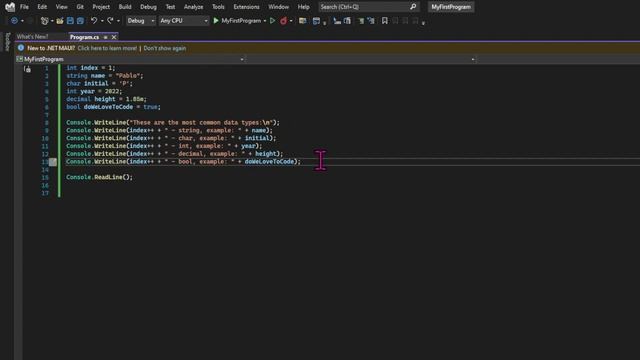Screen dimensions: 640x360
Task: Click Start Without Debugging outline play icon
Action: click(272, 21)
